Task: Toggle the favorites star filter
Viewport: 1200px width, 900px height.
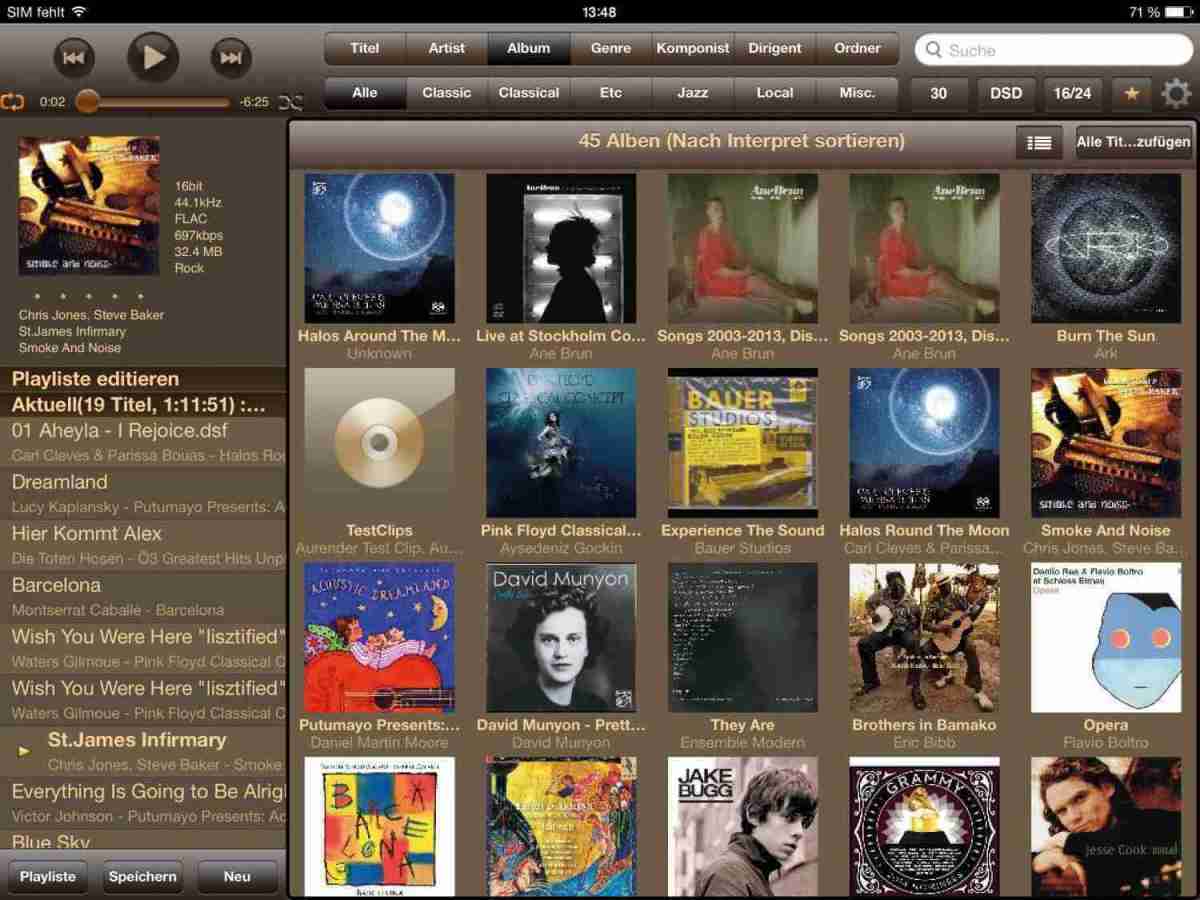Action: click(1131, 94)
